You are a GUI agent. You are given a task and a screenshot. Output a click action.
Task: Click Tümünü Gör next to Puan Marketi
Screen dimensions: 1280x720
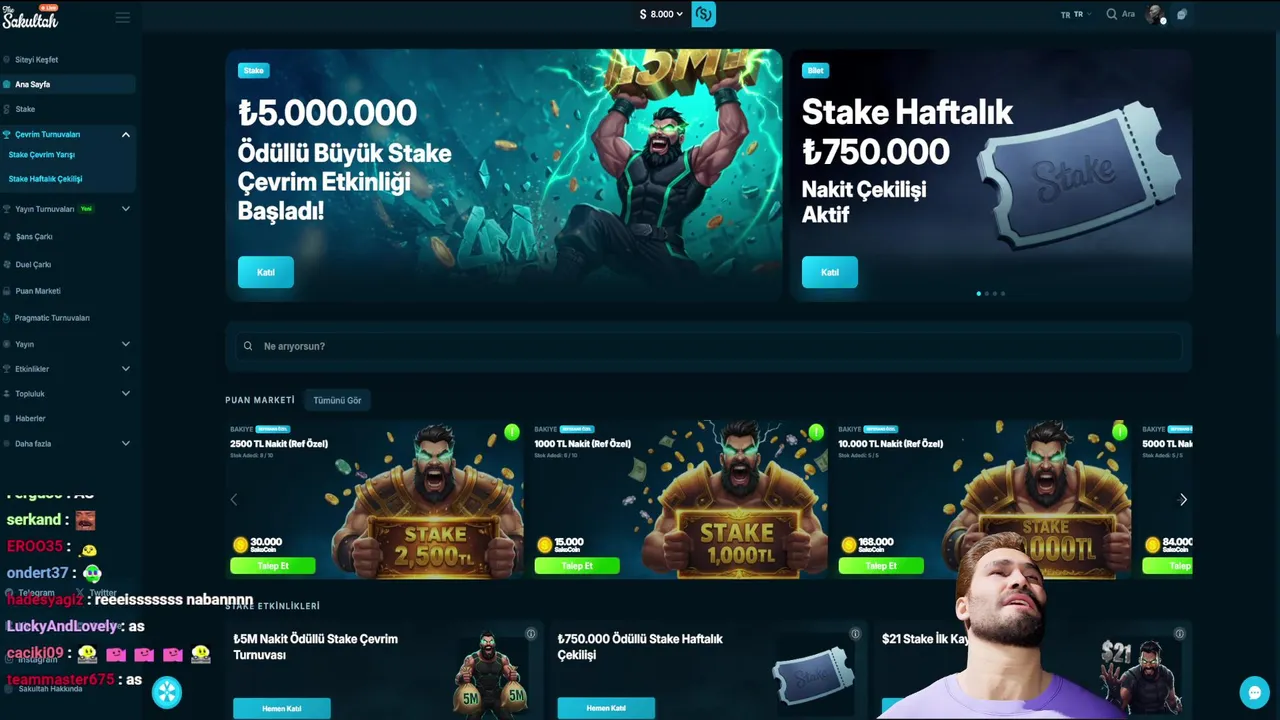pyautogui.click(x=337, y=400)
